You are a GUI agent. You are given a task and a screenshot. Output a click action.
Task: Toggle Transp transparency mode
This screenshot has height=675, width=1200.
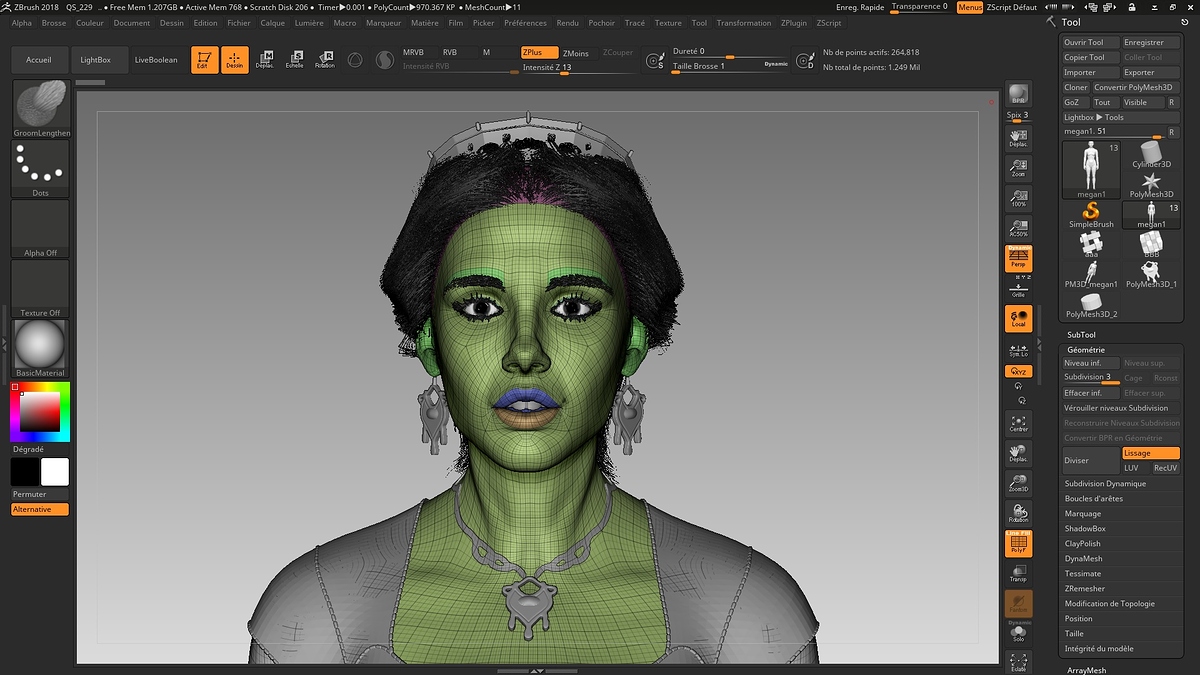(x=1018, y=574)
